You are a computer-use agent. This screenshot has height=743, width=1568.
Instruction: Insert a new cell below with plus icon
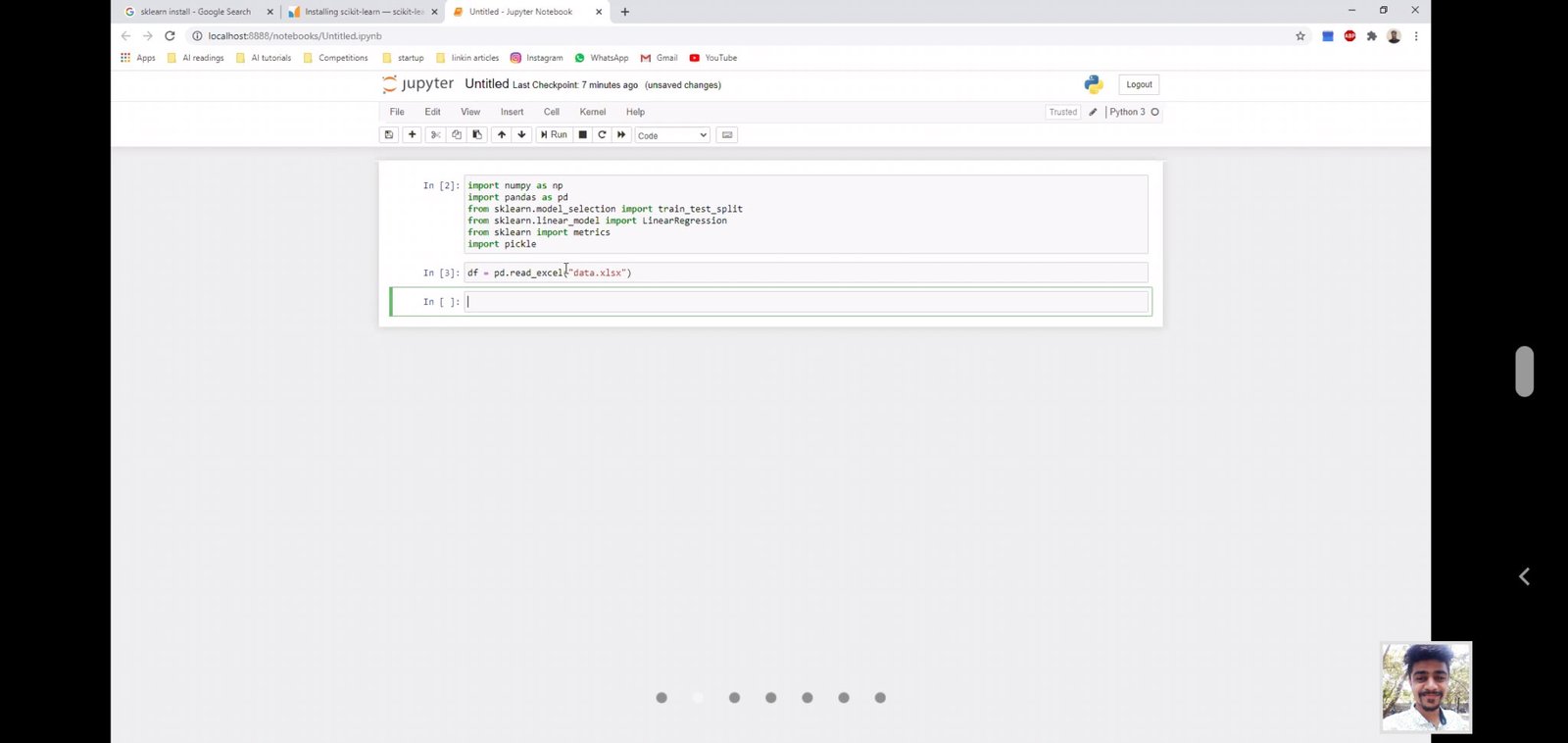pyautogui.click(x=413, y=135)
